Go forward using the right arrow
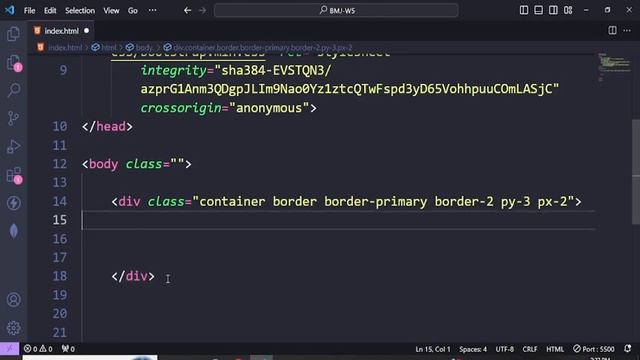 (203, 11)
